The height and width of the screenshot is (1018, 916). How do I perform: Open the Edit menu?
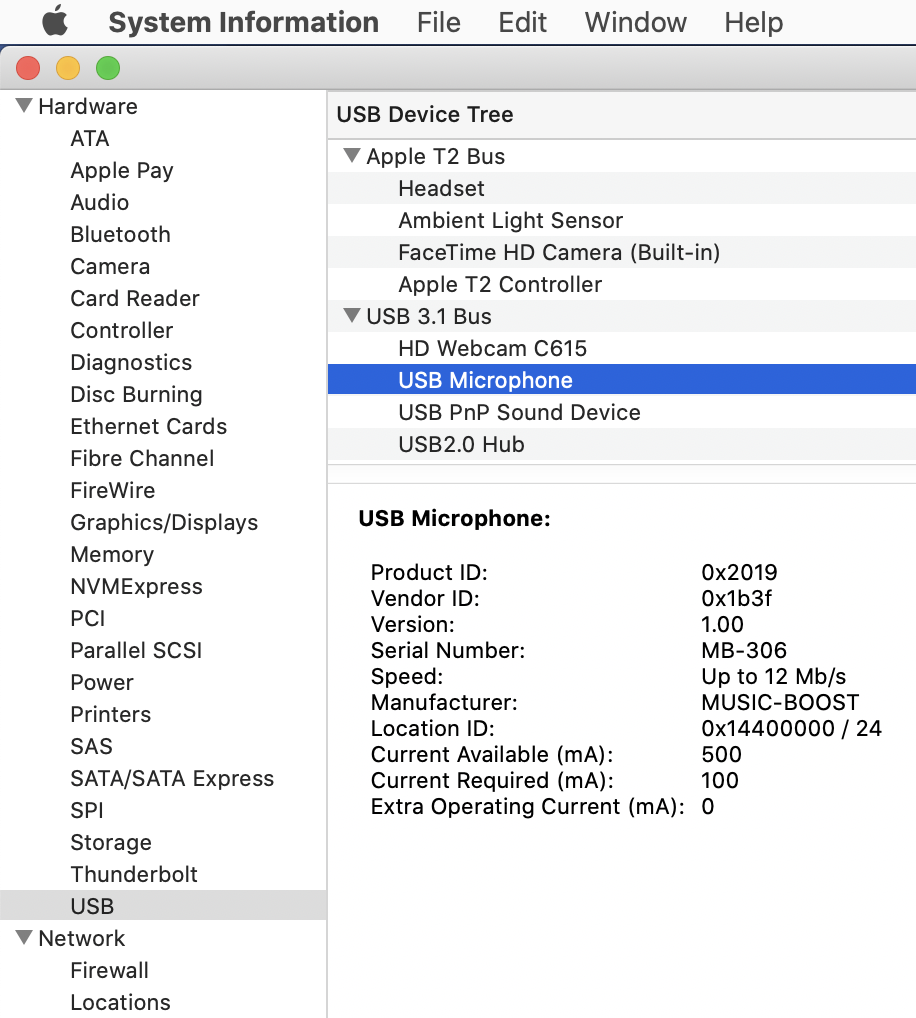pyautogui.click(x=523, y=22)
